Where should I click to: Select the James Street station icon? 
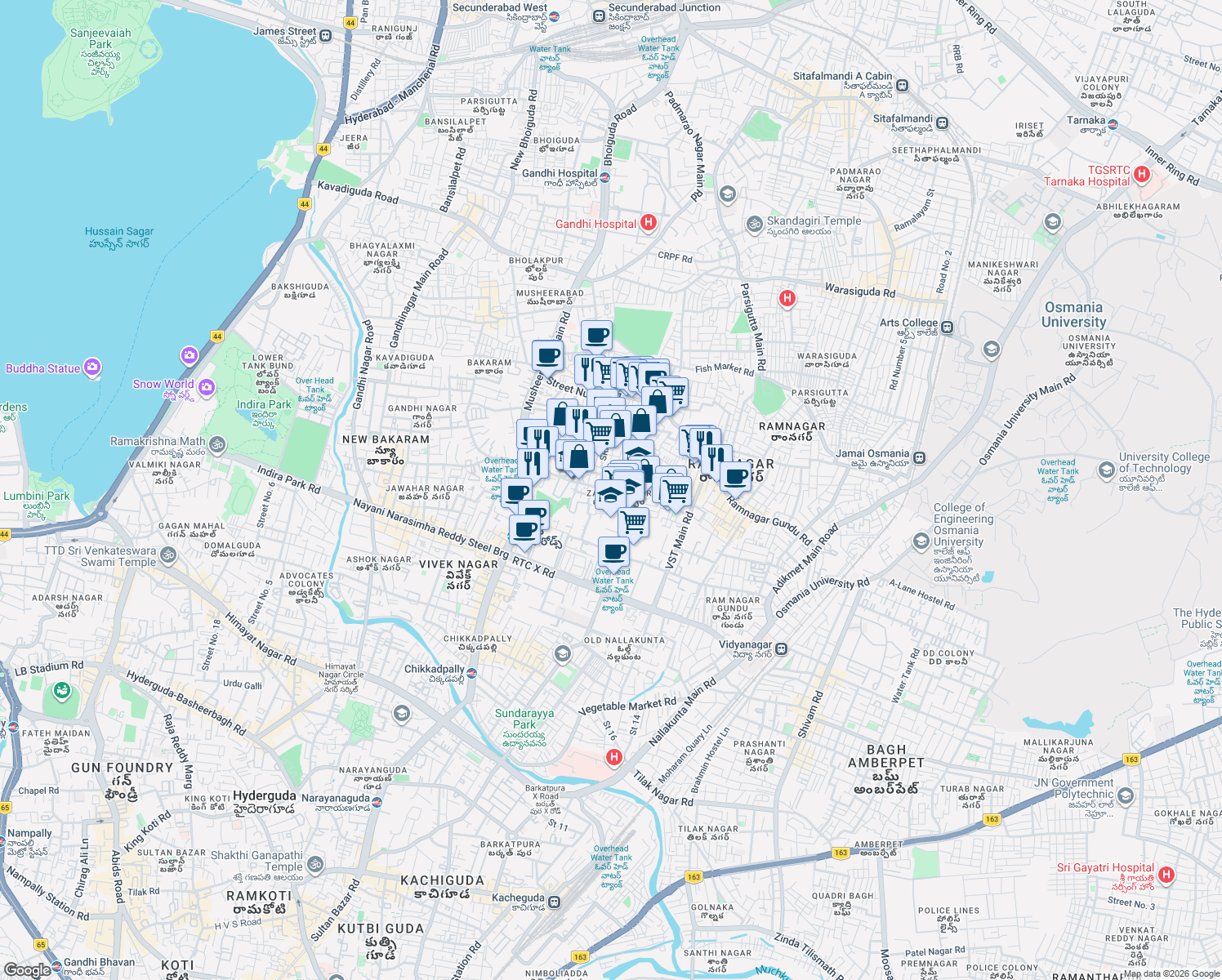[326, 35]
